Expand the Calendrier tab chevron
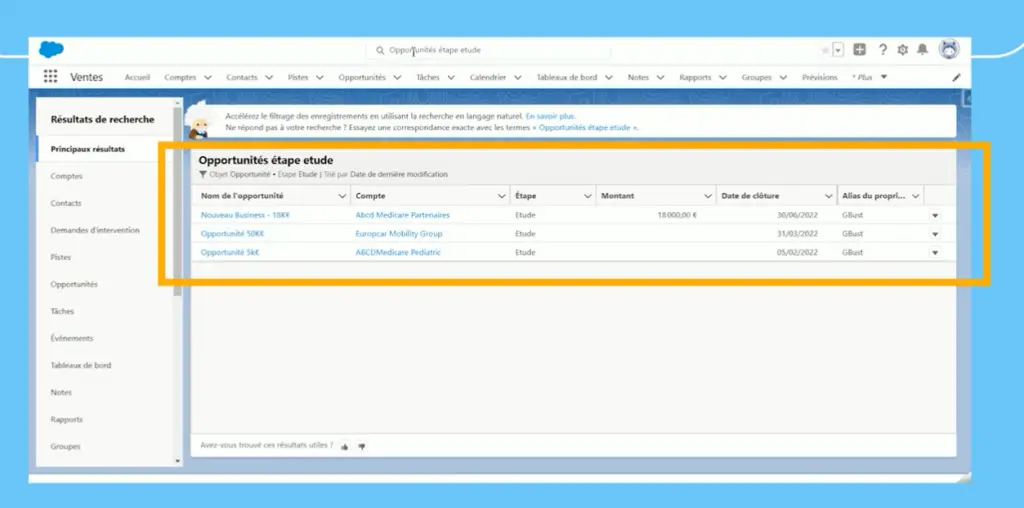The width and height of the screenshot is (1024, 508). [517, 77]
